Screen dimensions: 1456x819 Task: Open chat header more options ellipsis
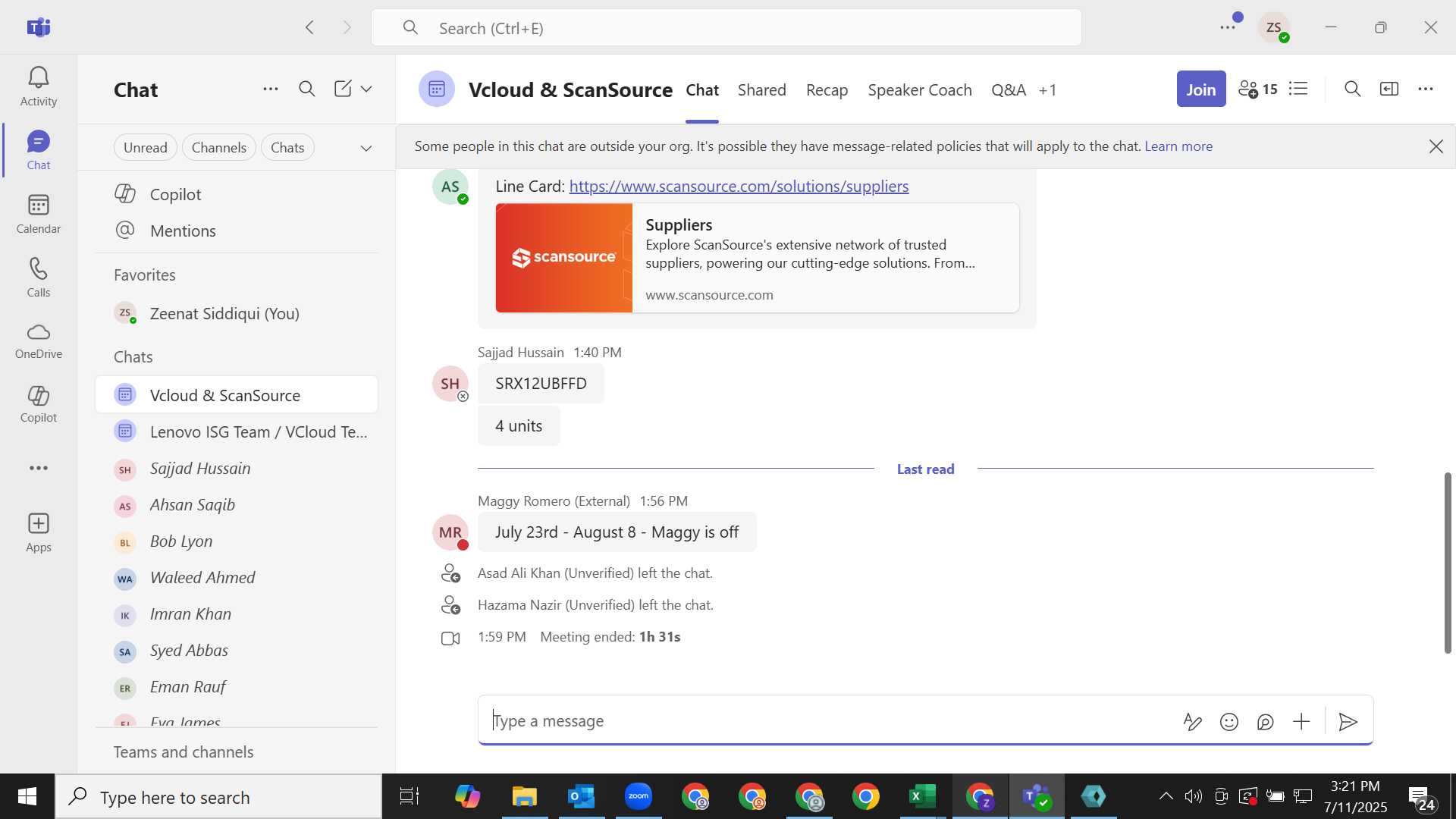pyautogui.click(x=1425, y=89)
